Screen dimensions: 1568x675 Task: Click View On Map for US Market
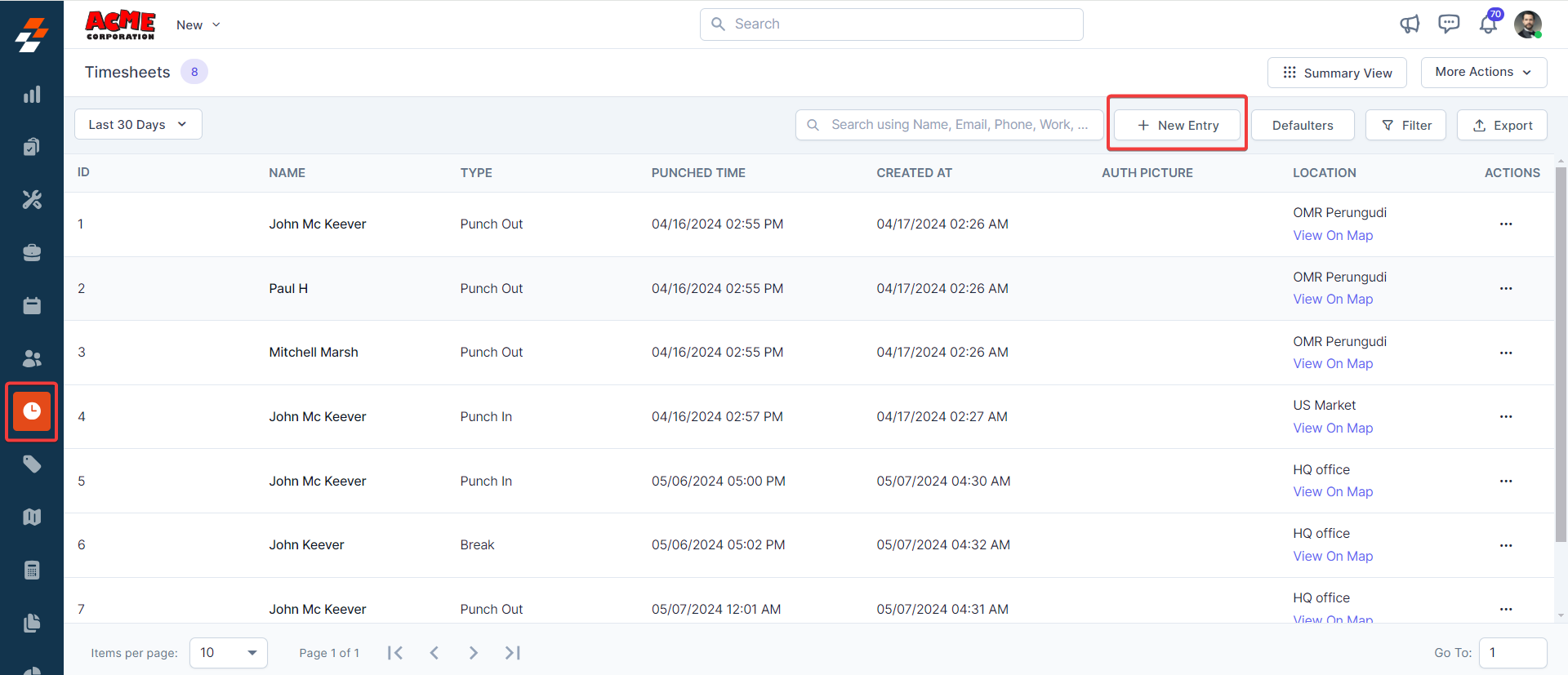(1333, 428)
